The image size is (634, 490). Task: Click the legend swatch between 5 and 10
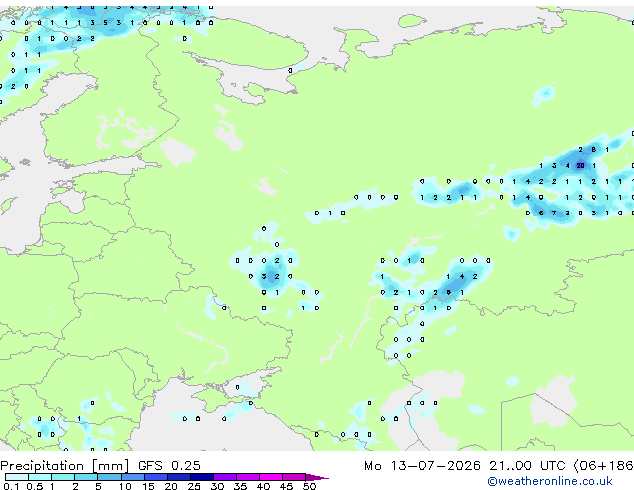(x=109, y=477)
